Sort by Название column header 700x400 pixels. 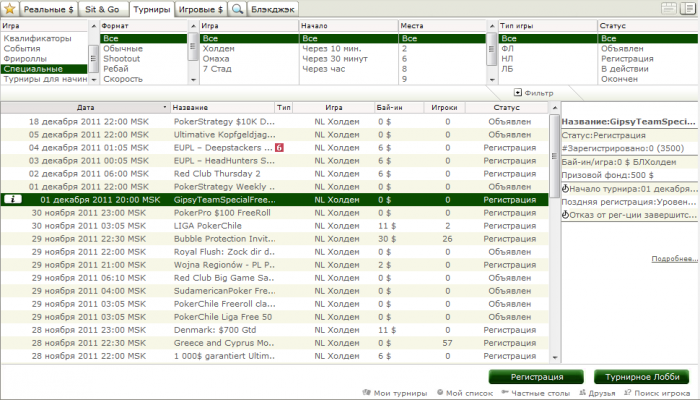(222, 108)
